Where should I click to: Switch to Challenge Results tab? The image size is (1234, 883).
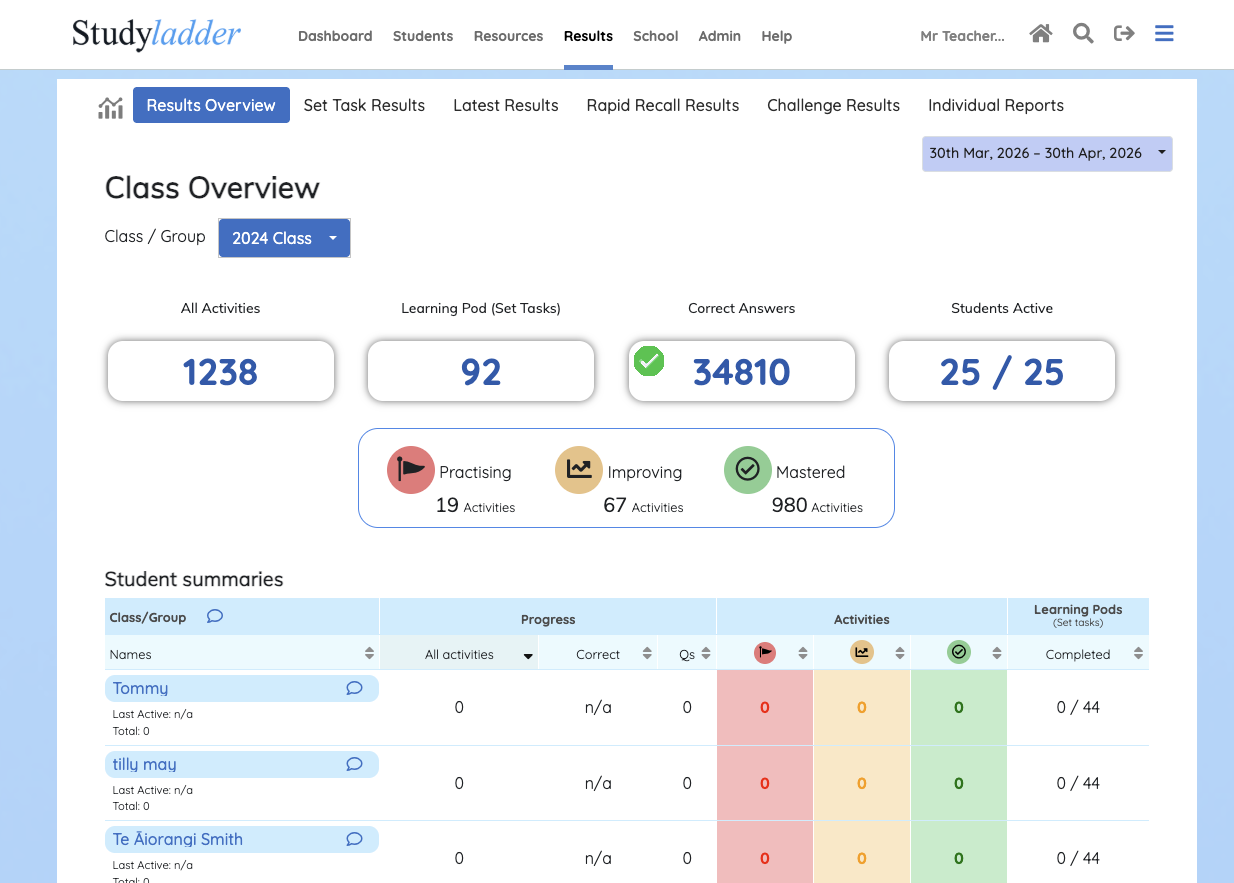click(x=833, y=105)
